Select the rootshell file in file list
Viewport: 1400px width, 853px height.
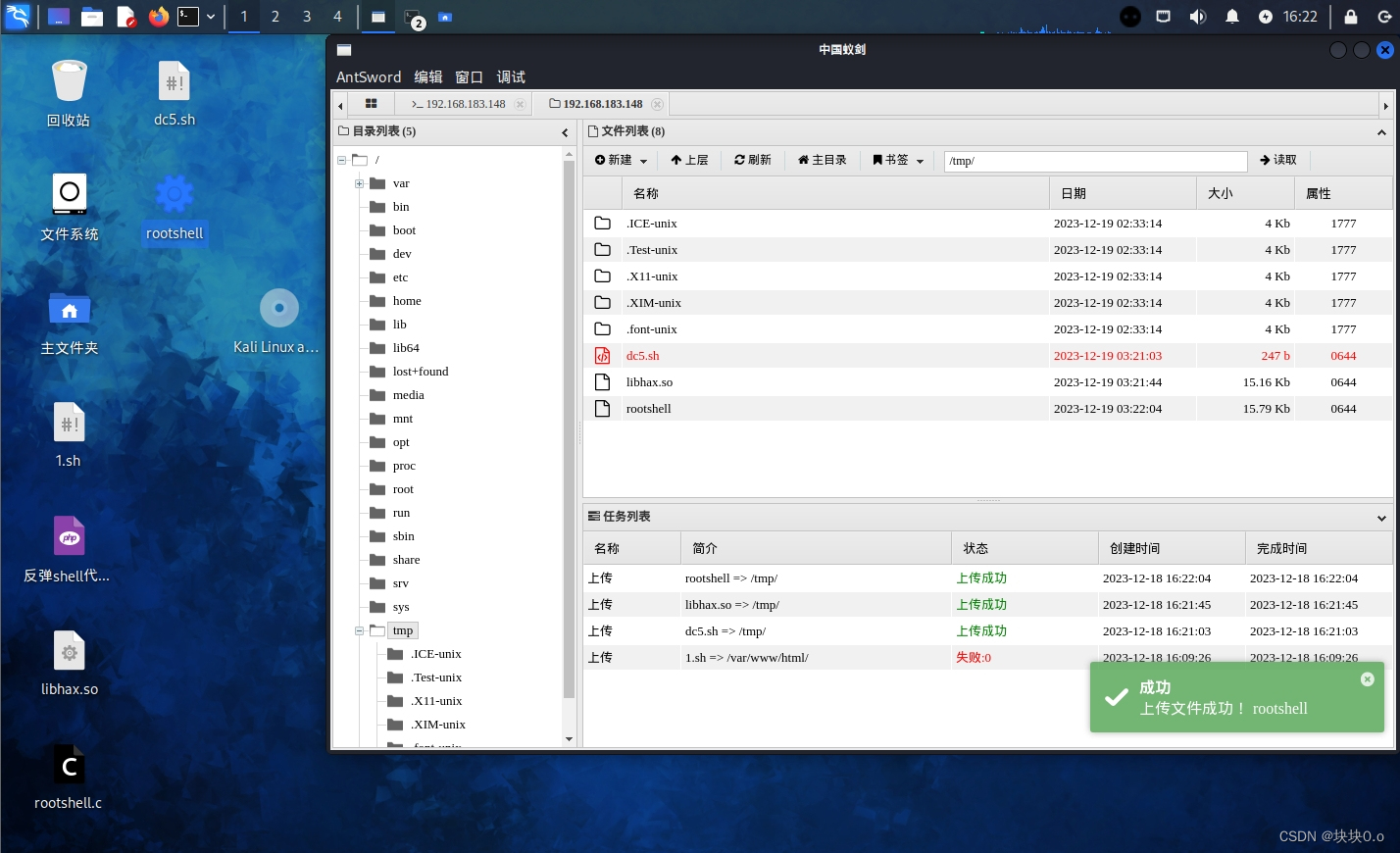point(987,409)
